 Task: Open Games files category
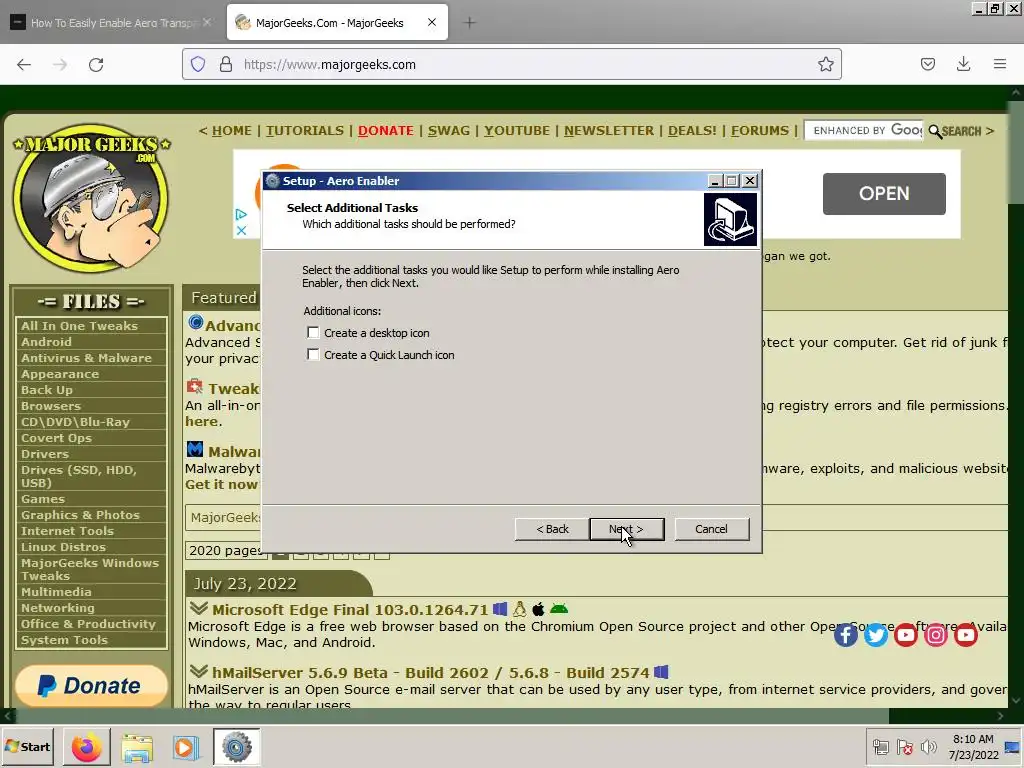pyautogui.click(x=43, y=499)
